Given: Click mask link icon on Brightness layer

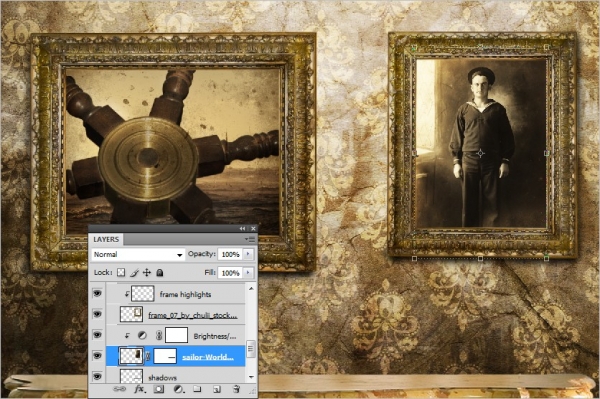Looking at the screenshot, I should coord(159,335).
